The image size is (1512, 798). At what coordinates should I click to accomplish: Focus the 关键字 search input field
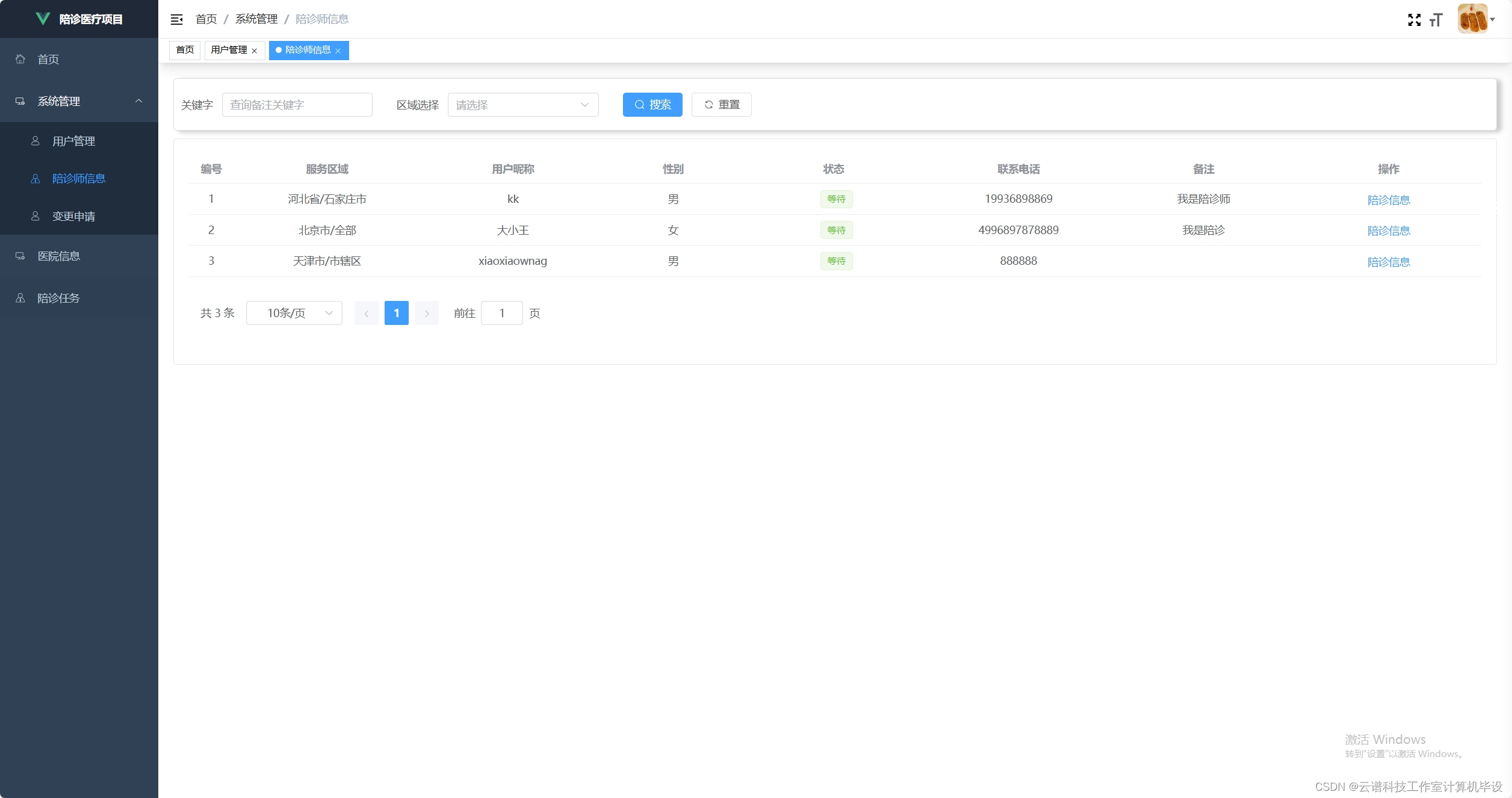tap(297, 105)
